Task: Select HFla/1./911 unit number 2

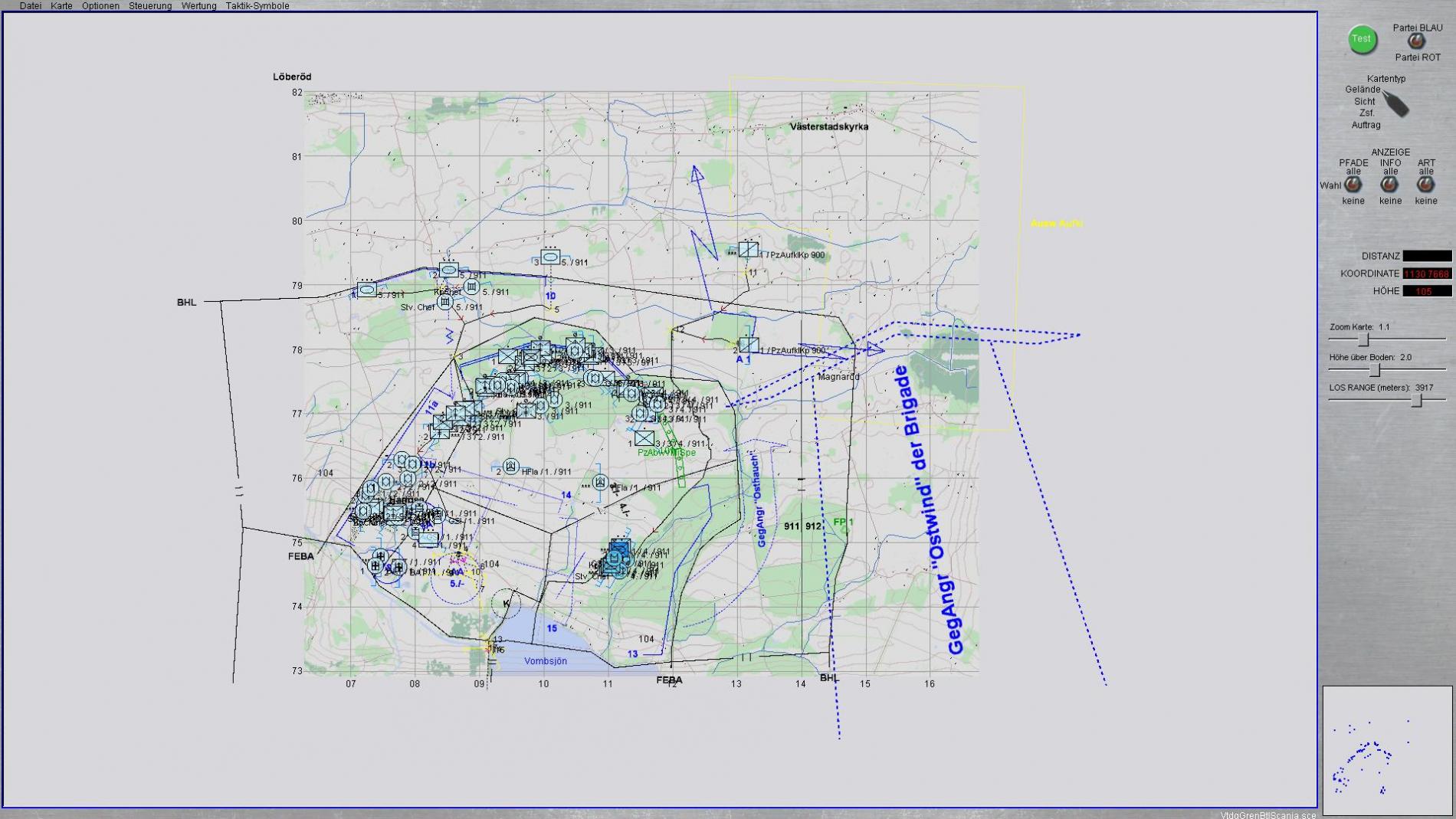Action: [511, 467]
